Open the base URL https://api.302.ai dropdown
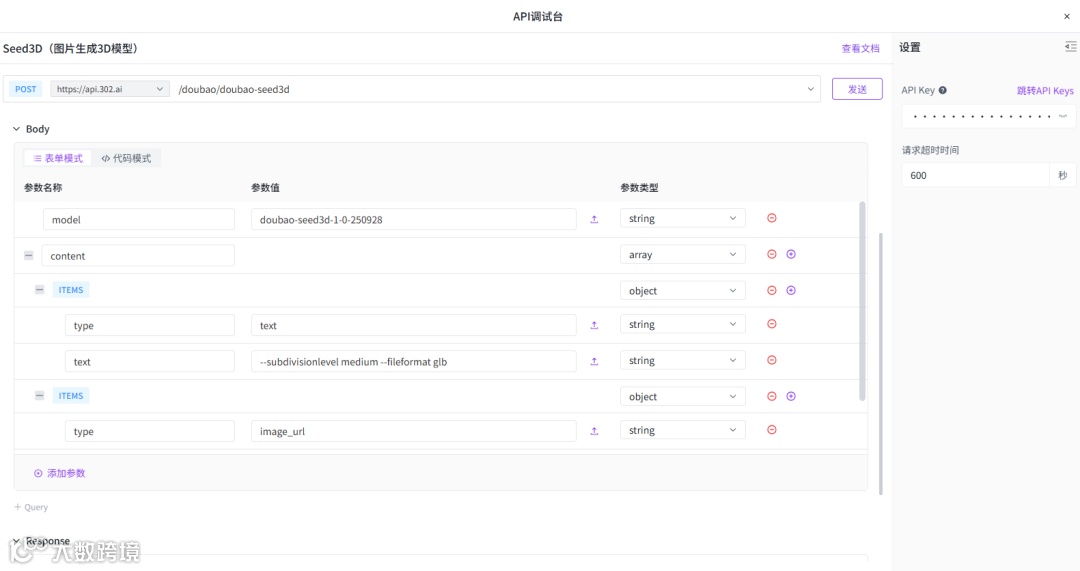This screenshot has width=1080, height=571. point(110,89)
